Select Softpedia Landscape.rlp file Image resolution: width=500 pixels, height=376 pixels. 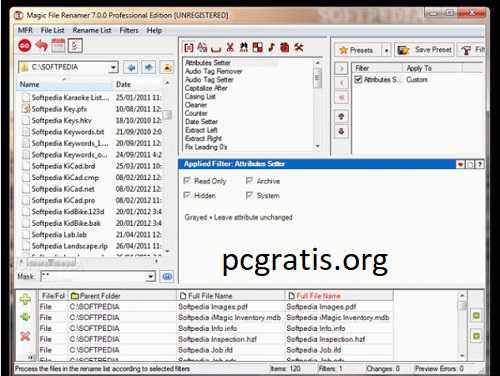tap(70, 246)
